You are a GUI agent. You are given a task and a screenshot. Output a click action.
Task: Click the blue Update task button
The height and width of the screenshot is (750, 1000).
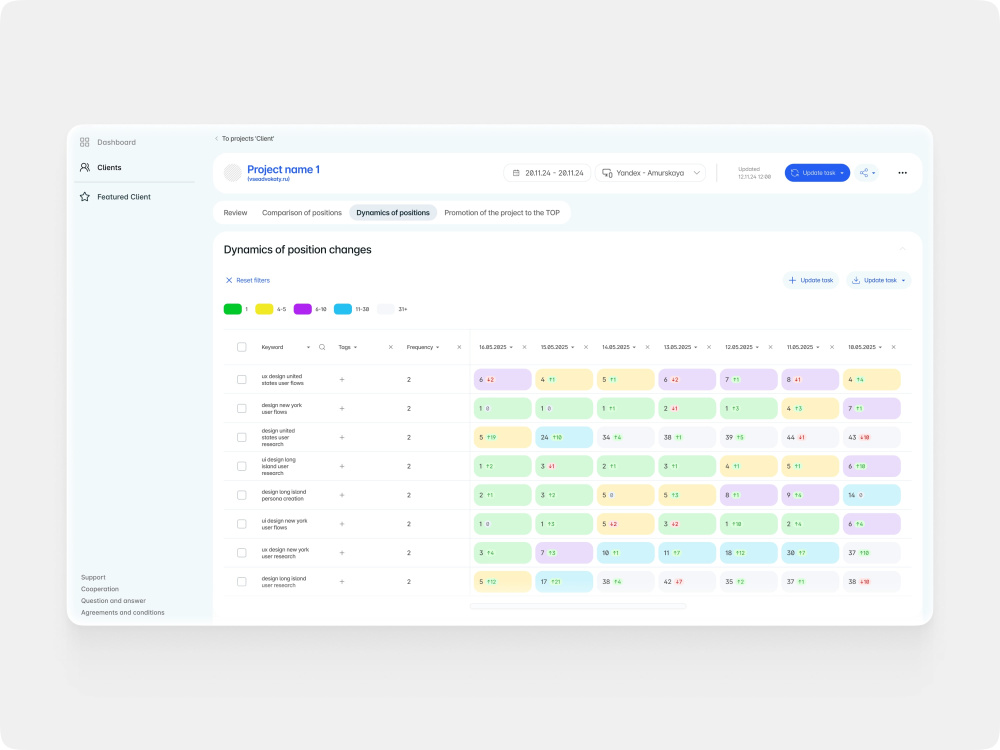coord(817,173)
